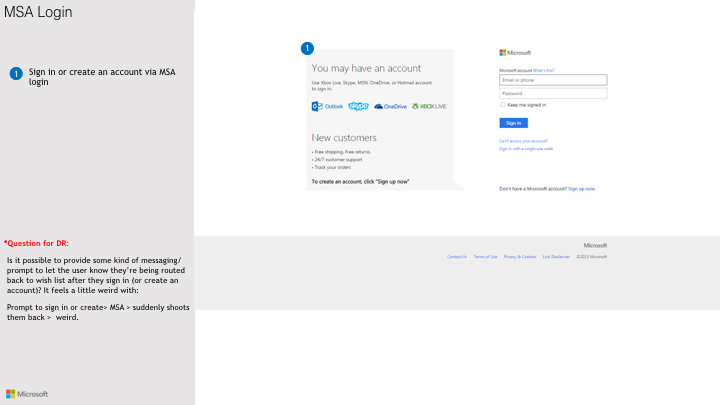Click the Microsoft text in the page footer

pos(595,246)
